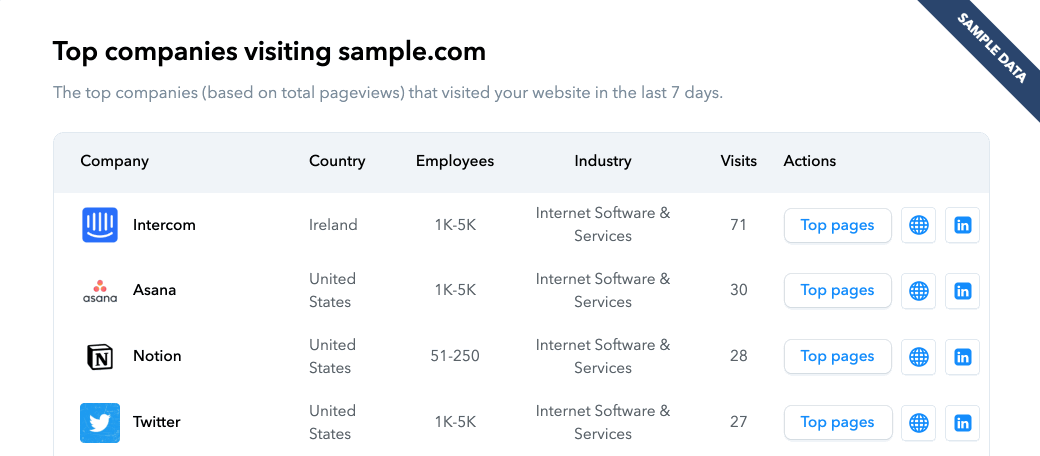Click the Notion company logo

[x=100, y=357]
